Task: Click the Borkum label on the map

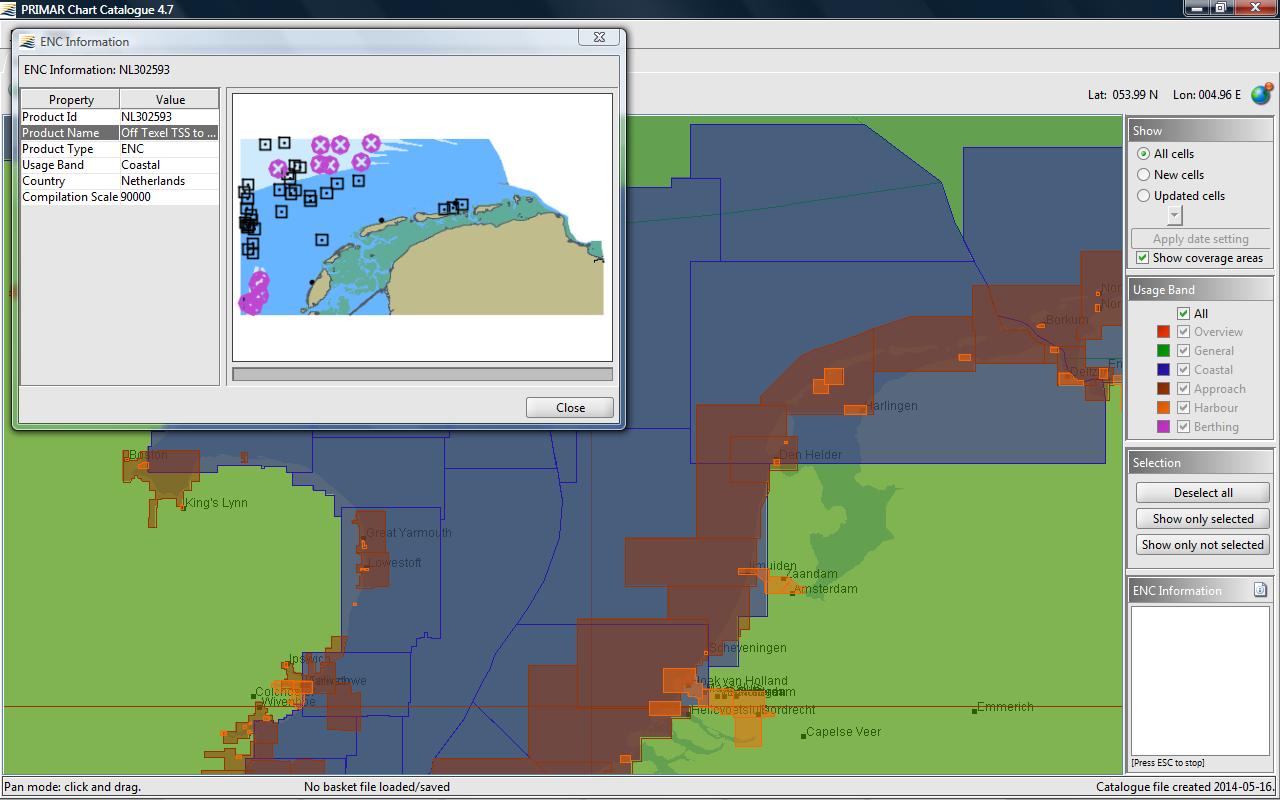Action: (x=1067, y=321)
